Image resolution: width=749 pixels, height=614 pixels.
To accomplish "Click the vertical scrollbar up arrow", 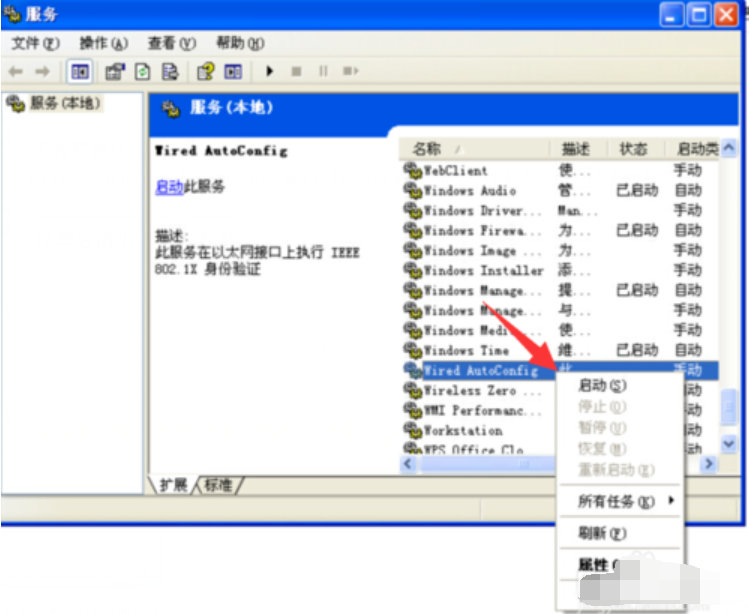I will [x=729, y=149].
